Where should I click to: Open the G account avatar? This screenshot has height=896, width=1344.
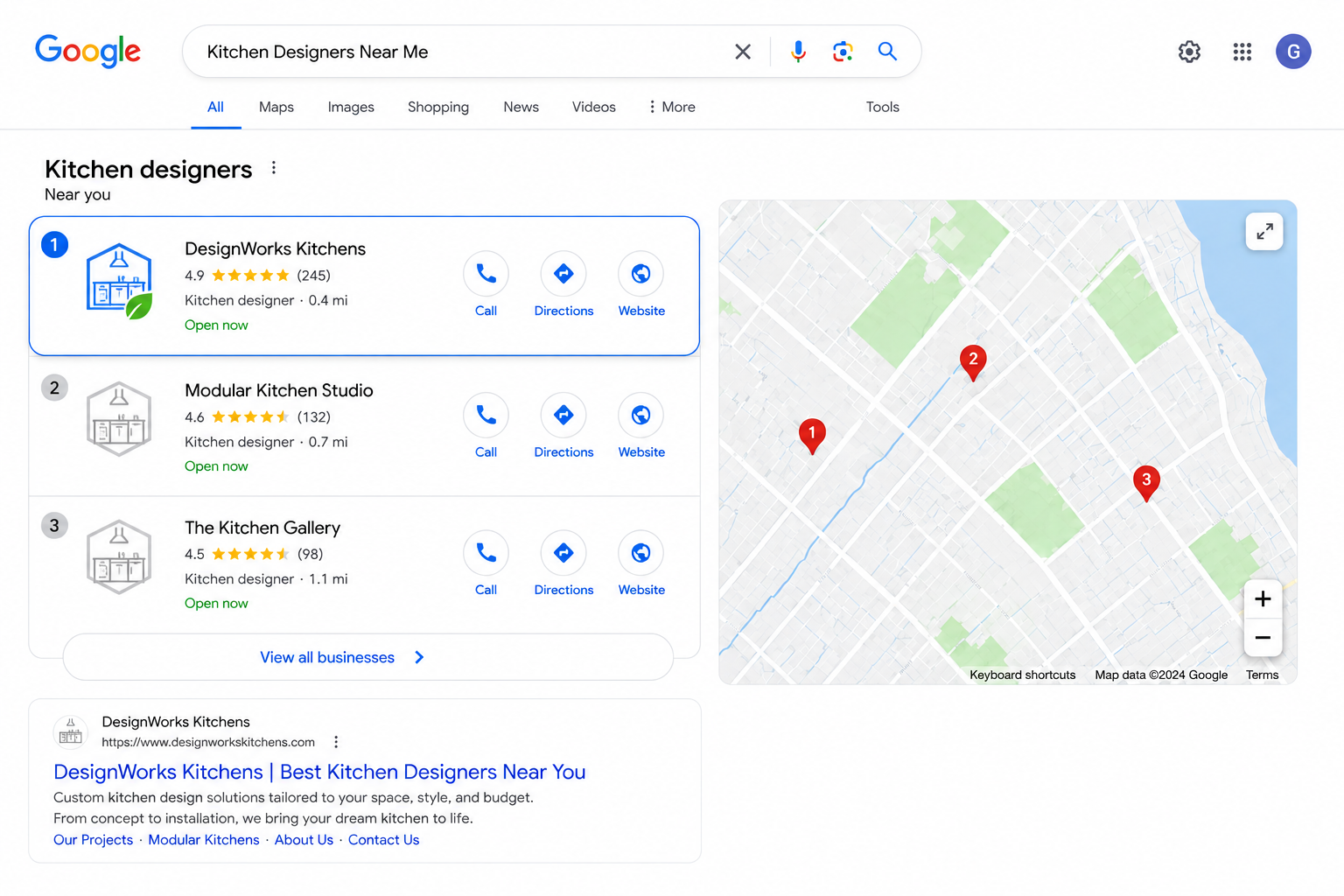1293,52
